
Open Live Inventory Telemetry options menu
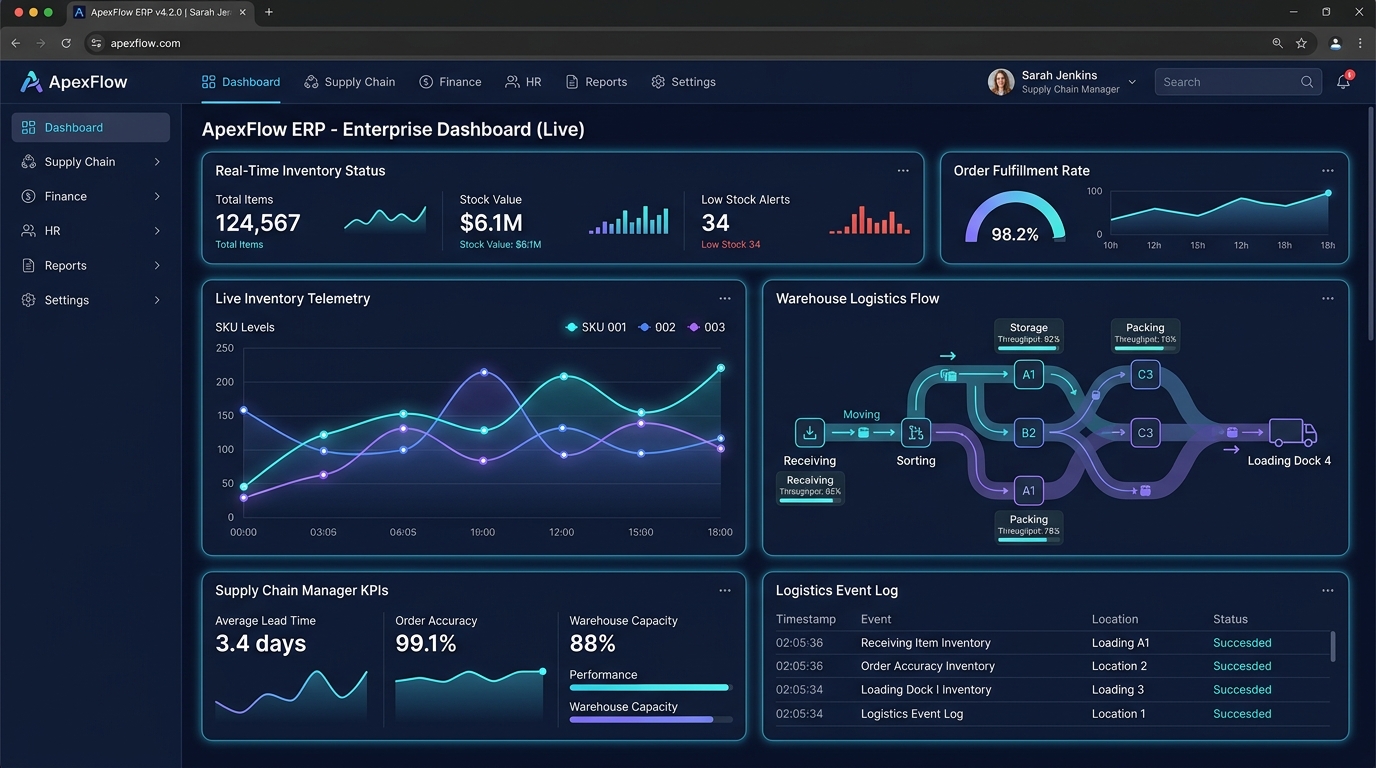tap(725, 298)
